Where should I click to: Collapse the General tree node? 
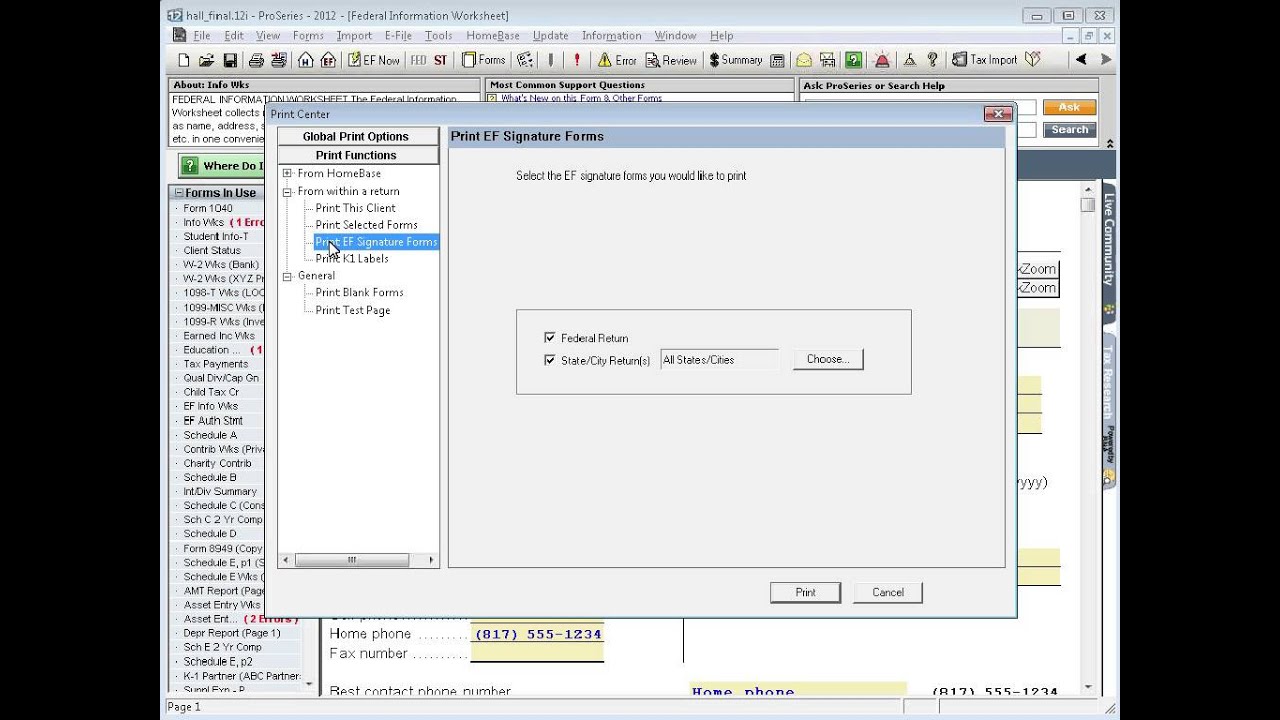287,275
